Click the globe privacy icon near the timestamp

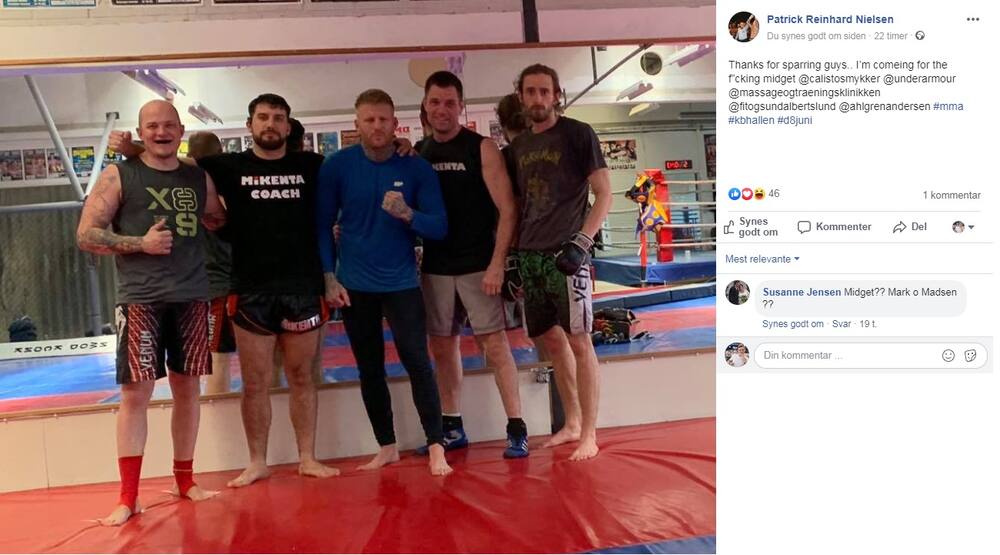(x=920, y=36)
